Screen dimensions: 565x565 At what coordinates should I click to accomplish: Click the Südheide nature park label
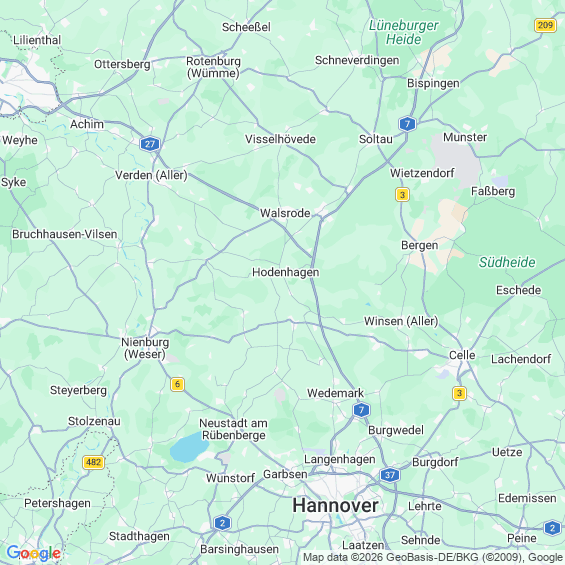(507, 262)
